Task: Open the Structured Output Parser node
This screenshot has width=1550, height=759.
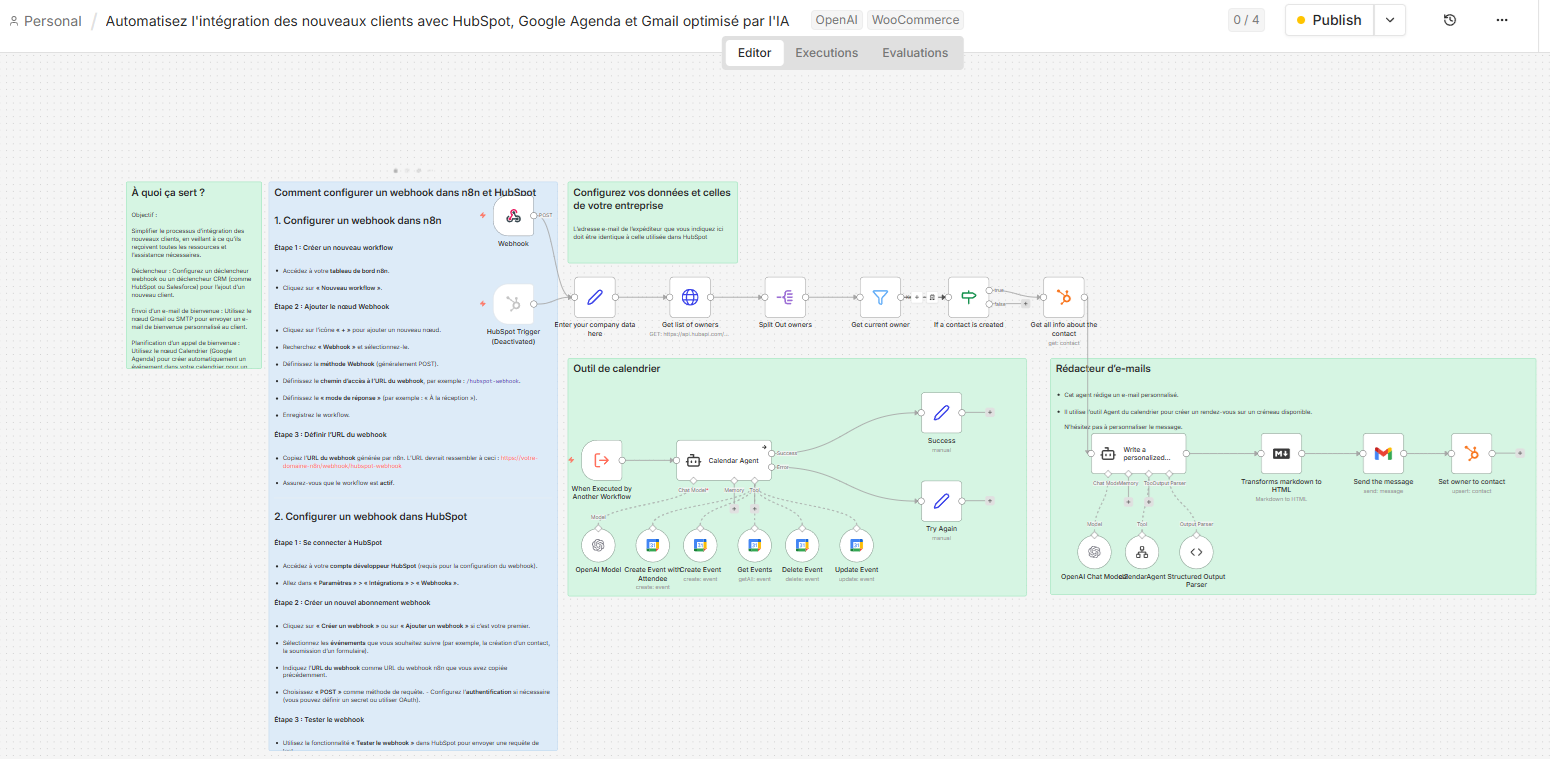Action: [1196, 551]
